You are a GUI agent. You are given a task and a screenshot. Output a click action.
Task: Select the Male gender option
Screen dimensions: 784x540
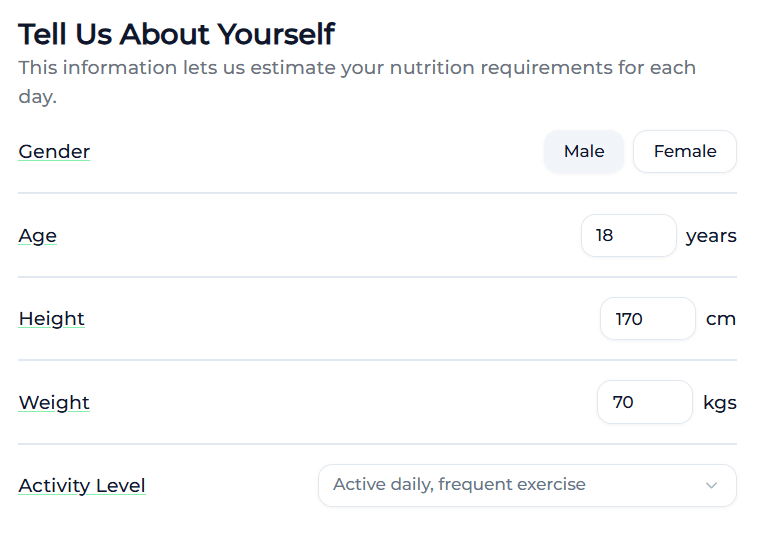[584, 152]
